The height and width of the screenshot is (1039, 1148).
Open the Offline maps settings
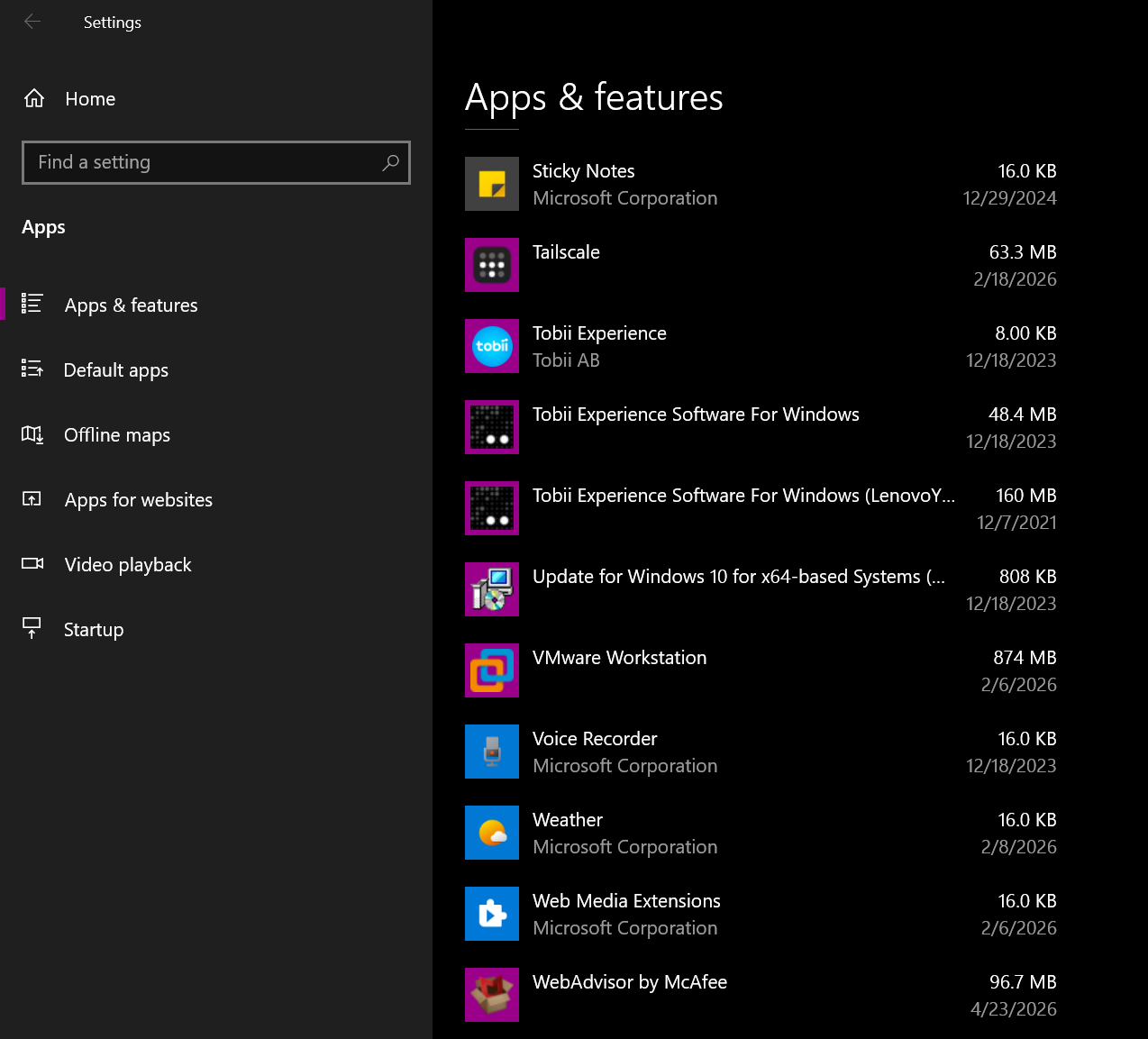[x=117, y=434]
